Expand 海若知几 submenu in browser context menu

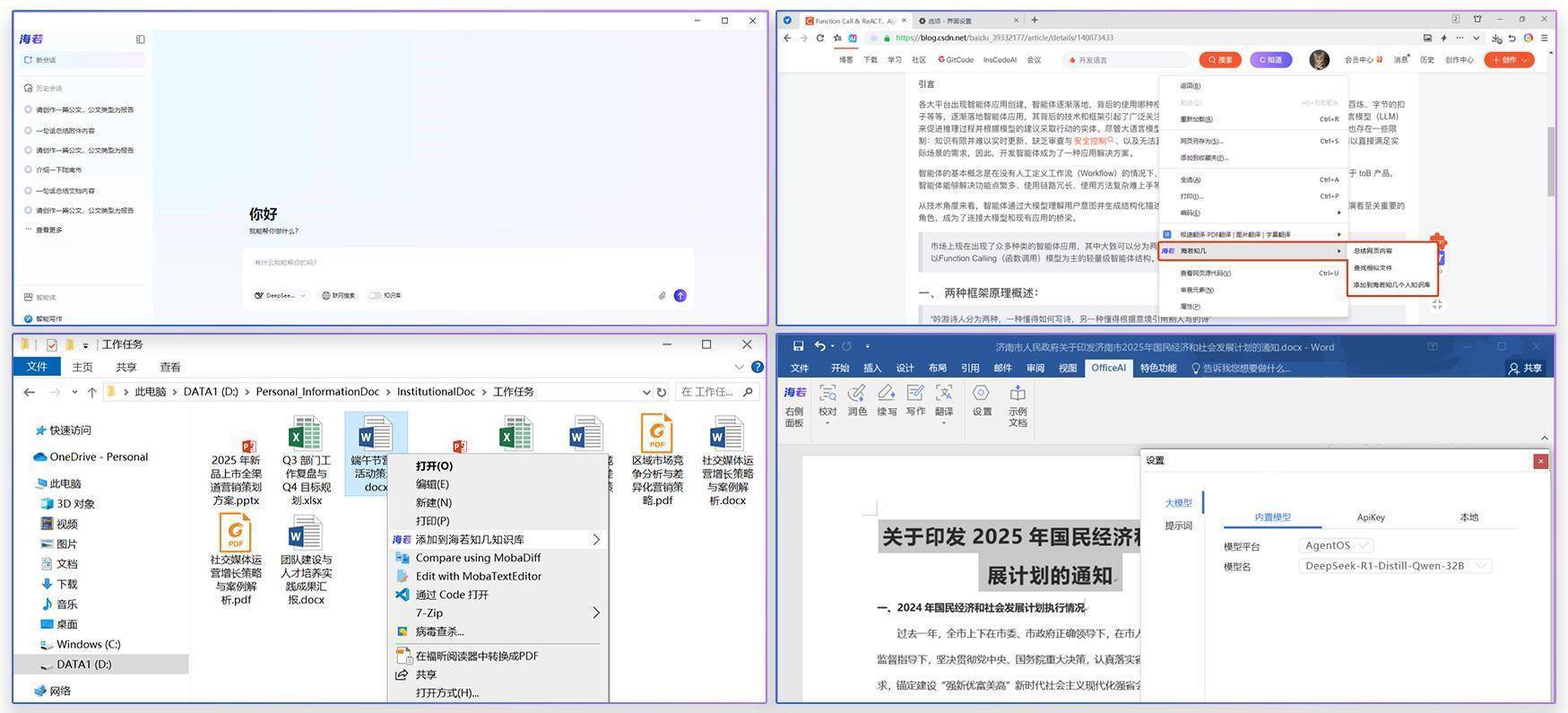tap(1253, 251)
